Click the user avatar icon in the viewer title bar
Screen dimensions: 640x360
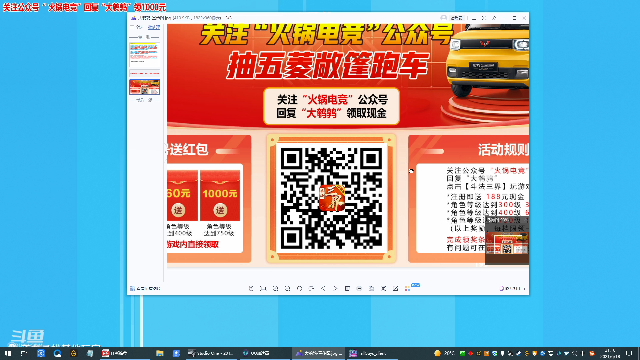[x=443, y=18]
